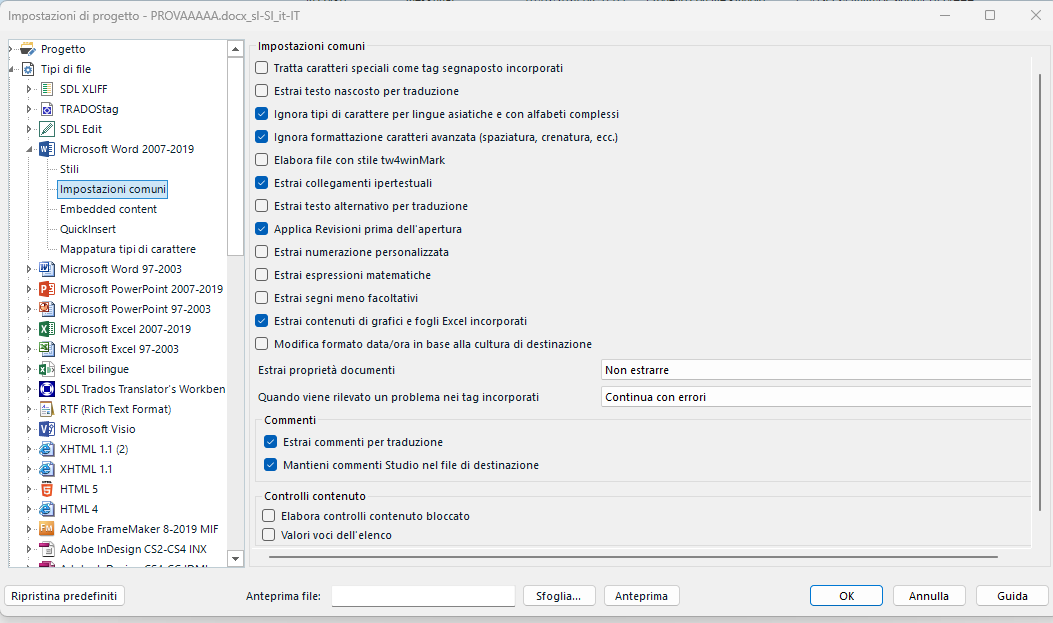Click the OK button
Screen dimensions: 1053x623
(846, 596)
